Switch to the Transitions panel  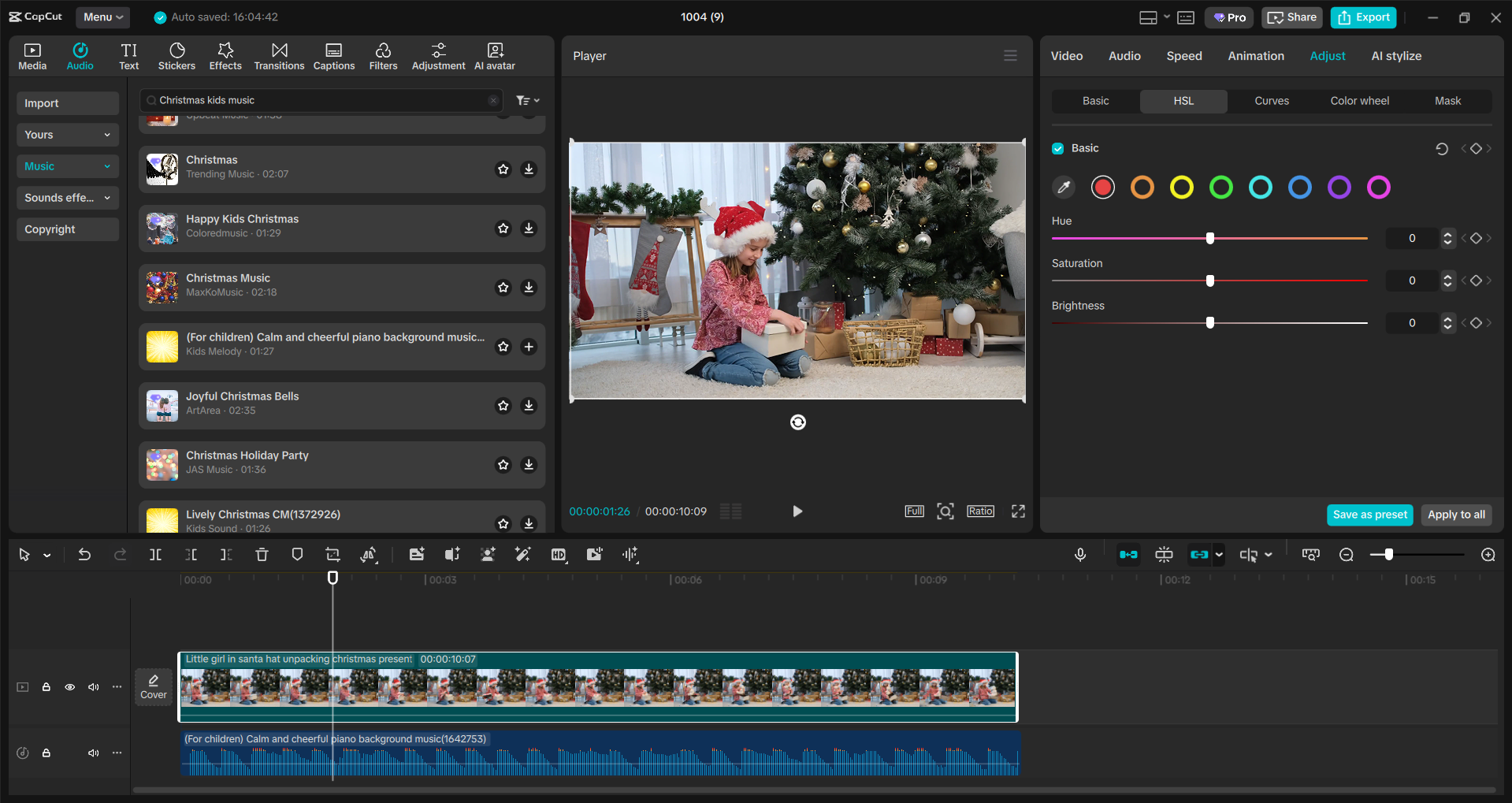[279, 55]
